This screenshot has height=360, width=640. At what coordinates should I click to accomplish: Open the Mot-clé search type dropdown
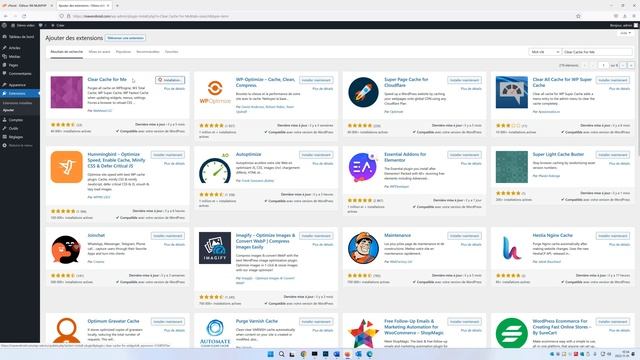tap(544, 52)
